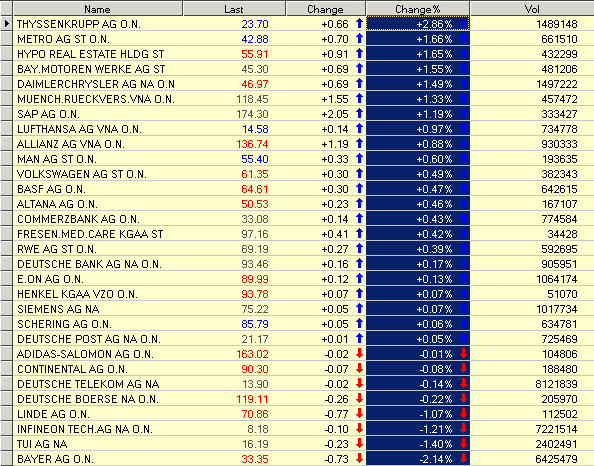The height and width of the screenshot is (466, 594).
Task: Click the Vol column header
Action: click(x=532, y=9)
